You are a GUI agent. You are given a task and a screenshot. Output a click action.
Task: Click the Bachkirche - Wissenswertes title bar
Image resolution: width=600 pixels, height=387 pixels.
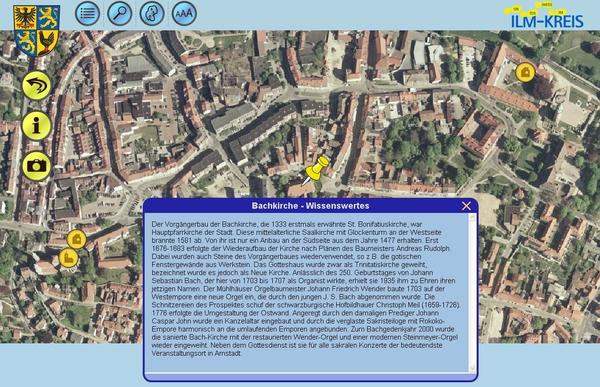pos(310,206)
